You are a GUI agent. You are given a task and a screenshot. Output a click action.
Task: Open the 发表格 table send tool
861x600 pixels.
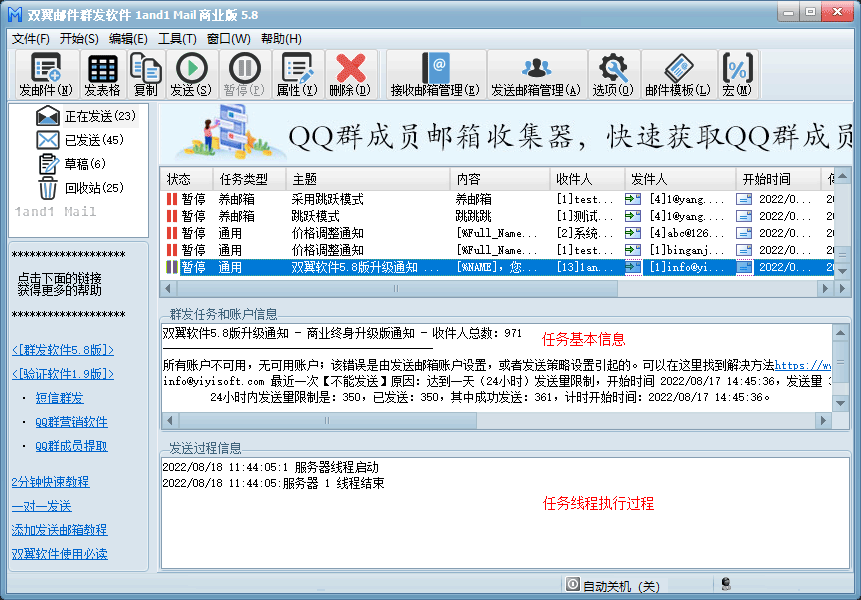pos(102,75)
